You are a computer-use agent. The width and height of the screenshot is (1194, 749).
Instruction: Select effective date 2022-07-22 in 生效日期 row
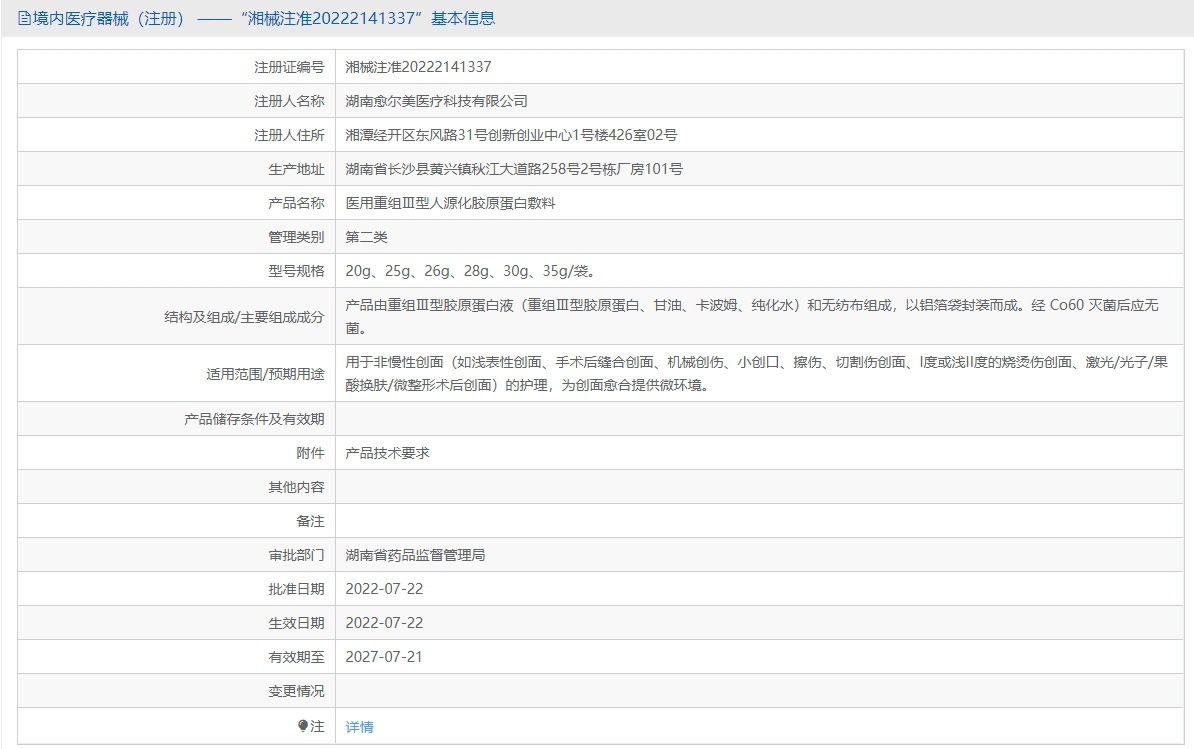(x=384, y=623)
